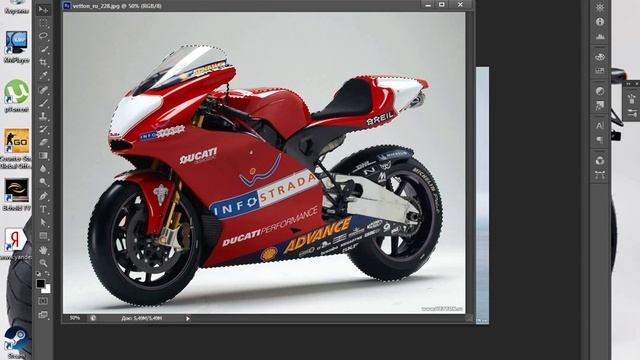Open the panel icon below the Histogram icon
The width and height of the screenshot is (640, 360).
(x=600, y=56)
